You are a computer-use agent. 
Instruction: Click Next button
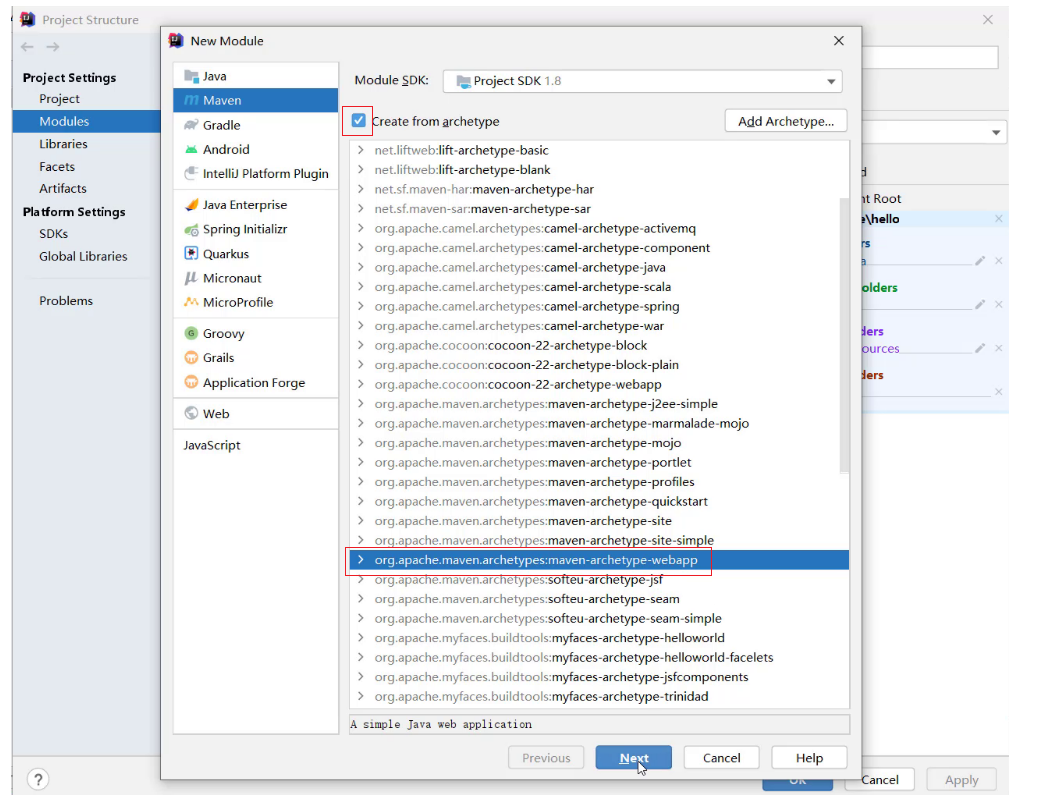pos(633,757)
